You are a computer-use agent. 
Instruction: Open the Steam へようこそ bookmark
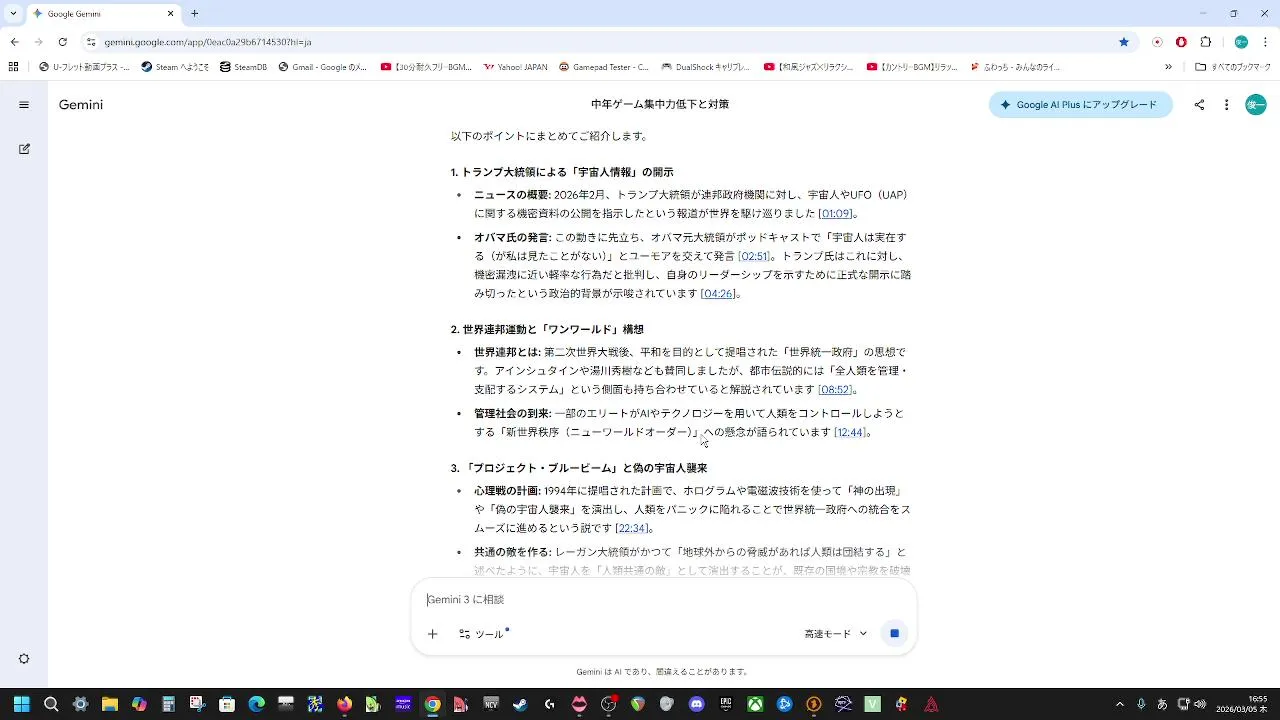175,67
